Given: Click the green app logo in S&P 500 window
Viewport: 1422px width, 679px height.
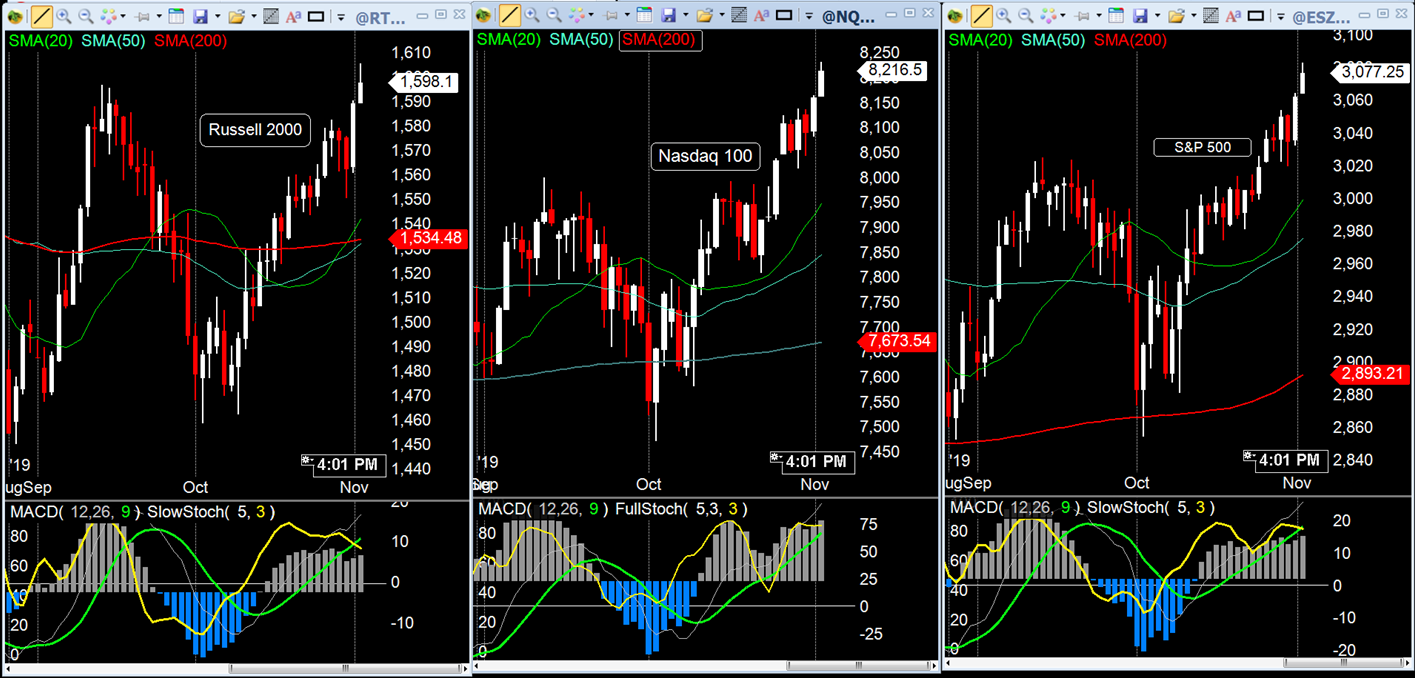Looking at the screenshot, I should [x=955, y=16].
